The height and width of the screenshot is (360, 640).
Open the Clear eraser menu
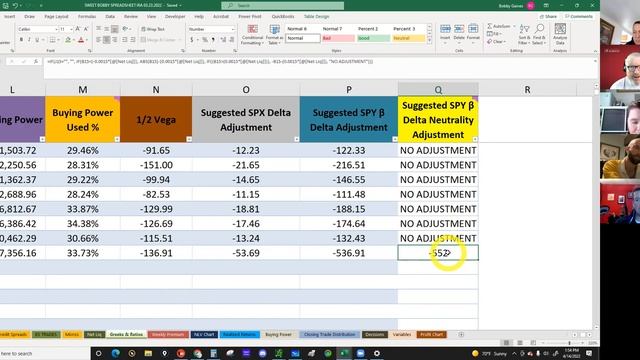click(x=496, y=42)
